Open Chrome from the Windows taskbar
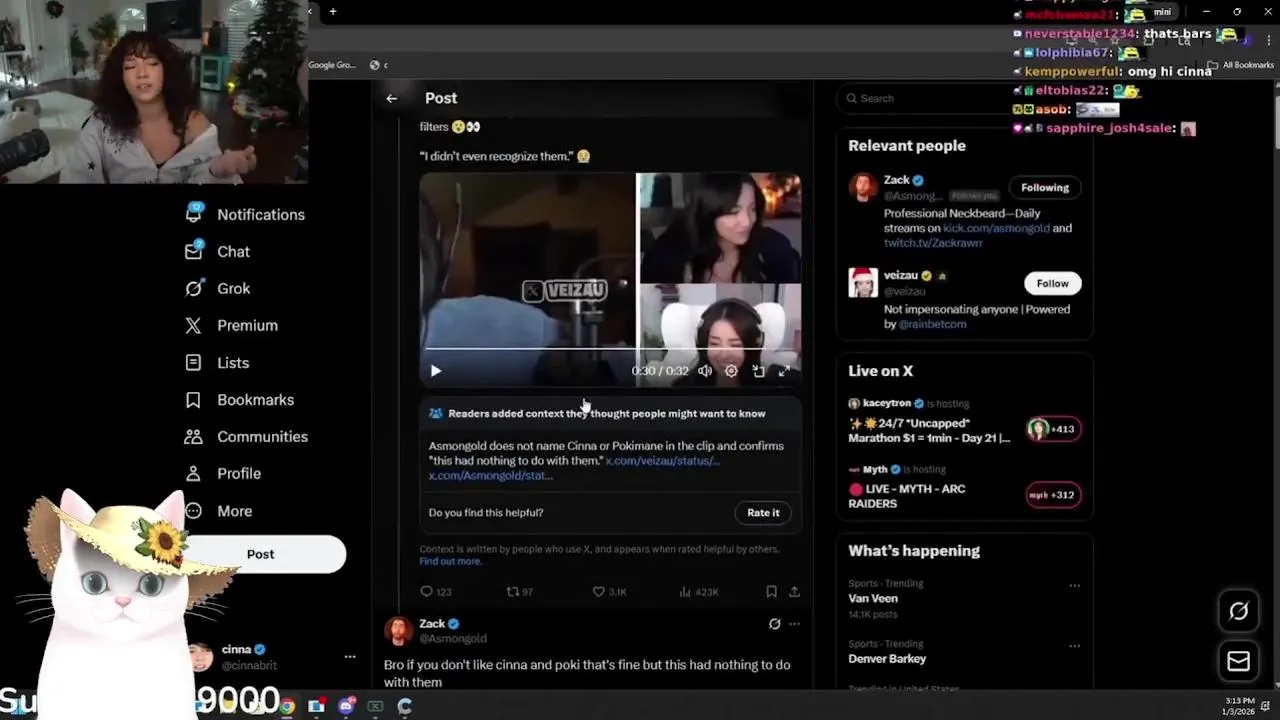The width and height of the screenshot is (1280, 720). tap(287, 706)
